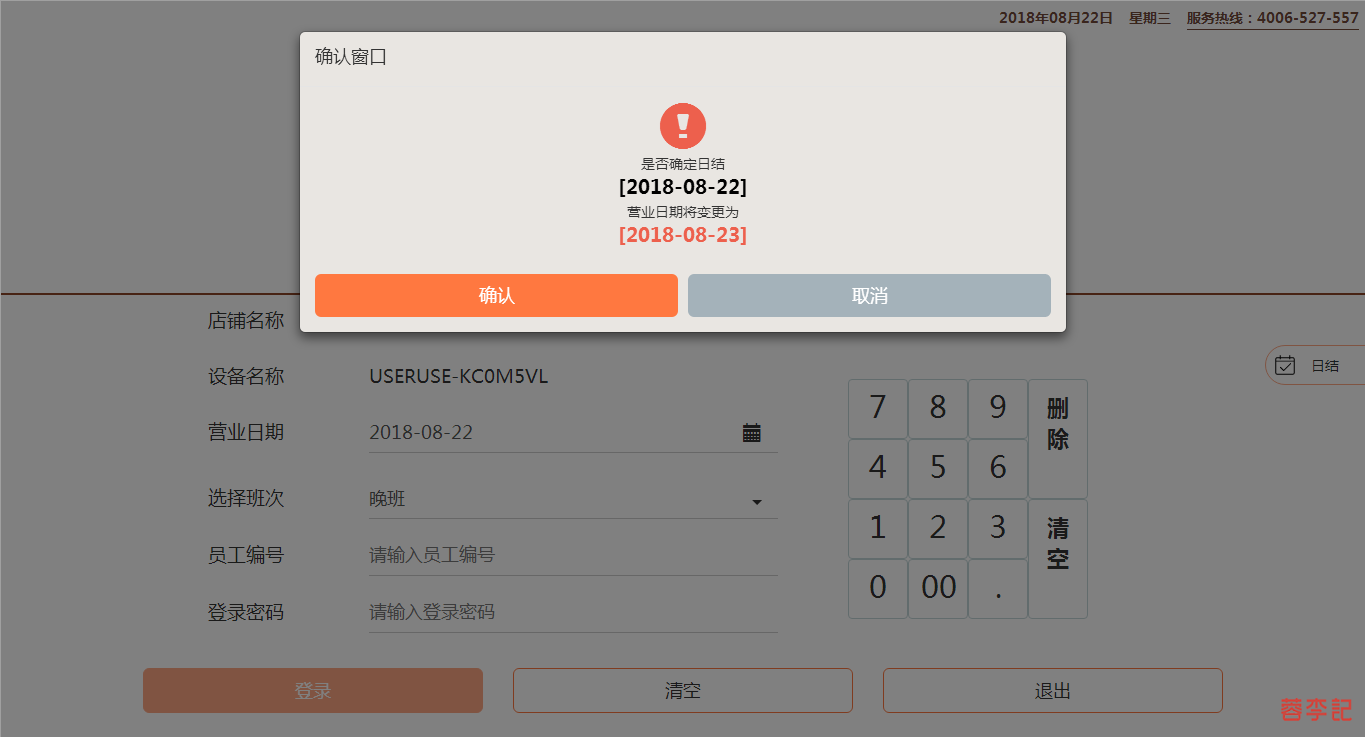Tap keypad digit 5
The height and width of the screenshot is (738, 1366).
tap(938, 468)
